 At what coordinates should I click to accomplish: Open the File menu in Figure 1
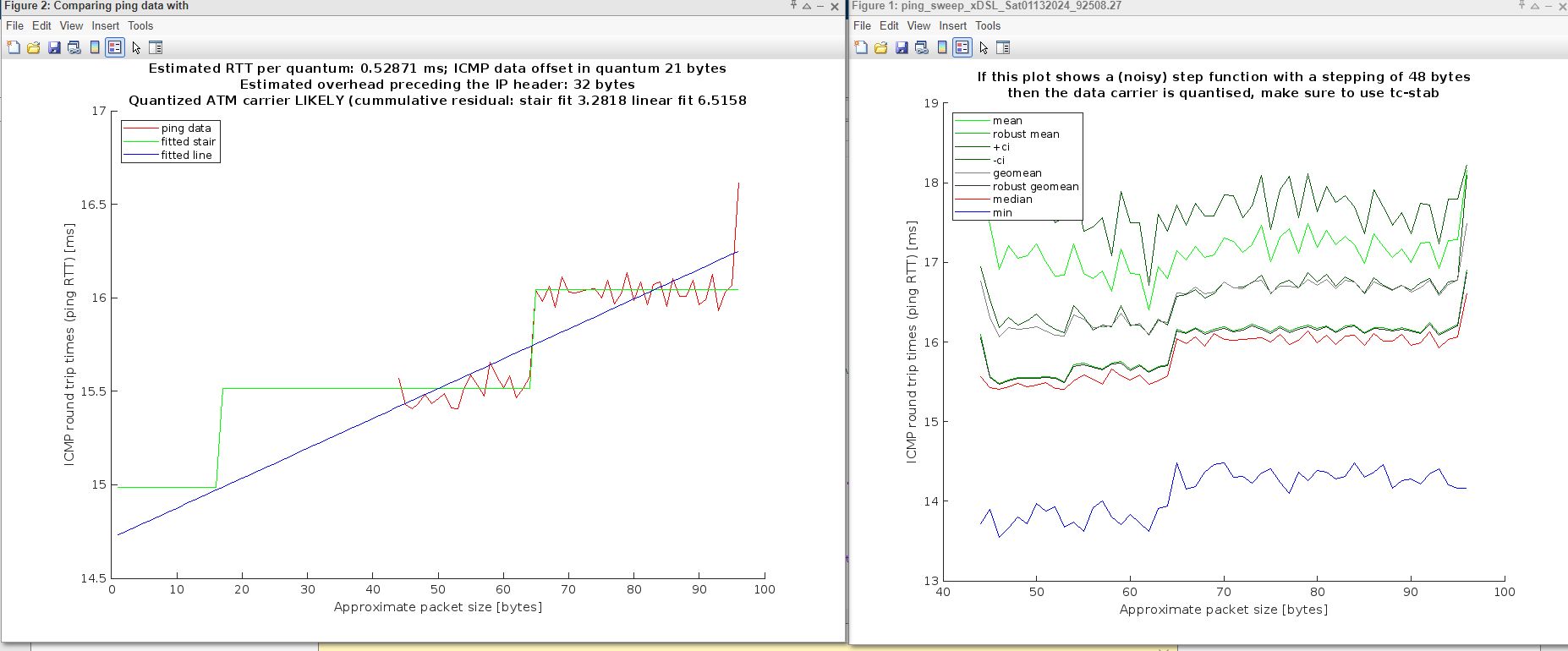[x=863, y=26]
